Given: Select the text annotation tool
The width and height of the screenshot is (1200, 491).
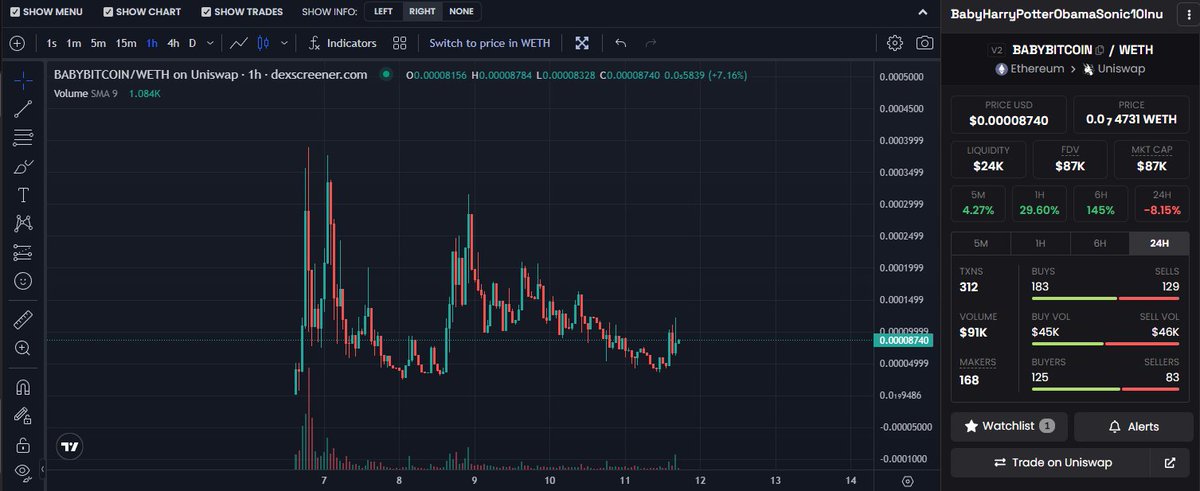Looking at the screenshot, I should point(24,195).
